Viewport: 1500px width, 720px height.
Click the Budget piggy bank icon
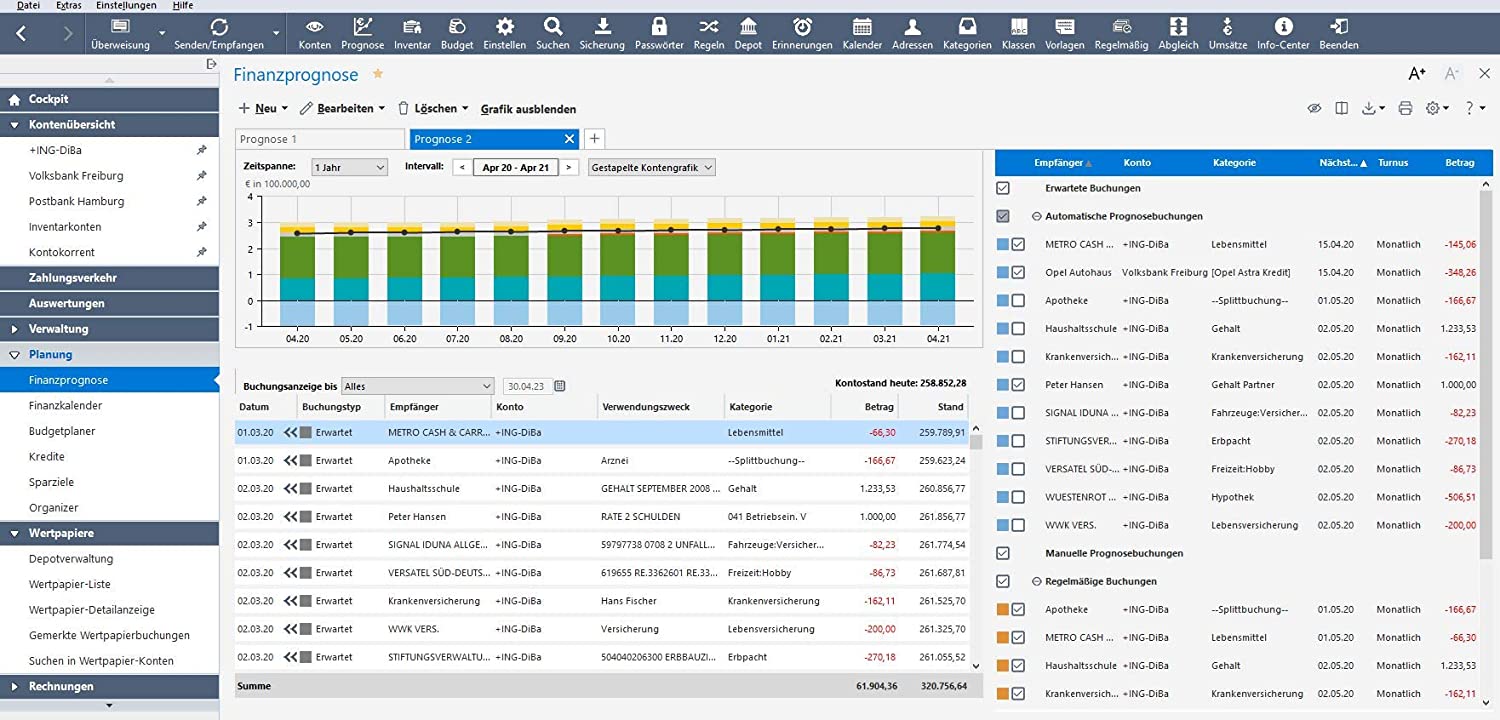click(457, 27)
